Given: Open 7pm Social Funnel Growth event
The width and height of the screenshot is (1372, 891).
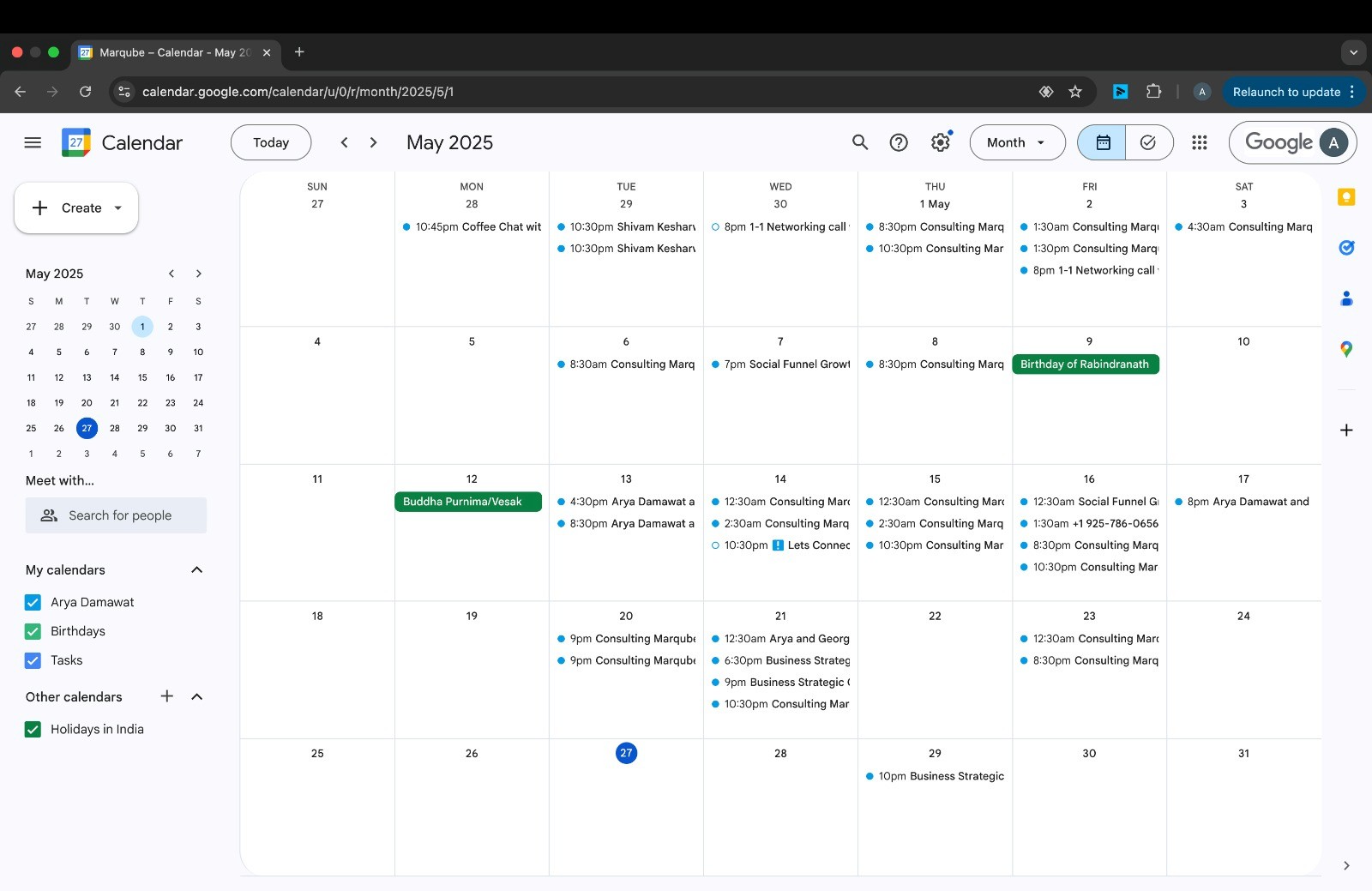Looking at the screenshot, I should pos(780,364).
